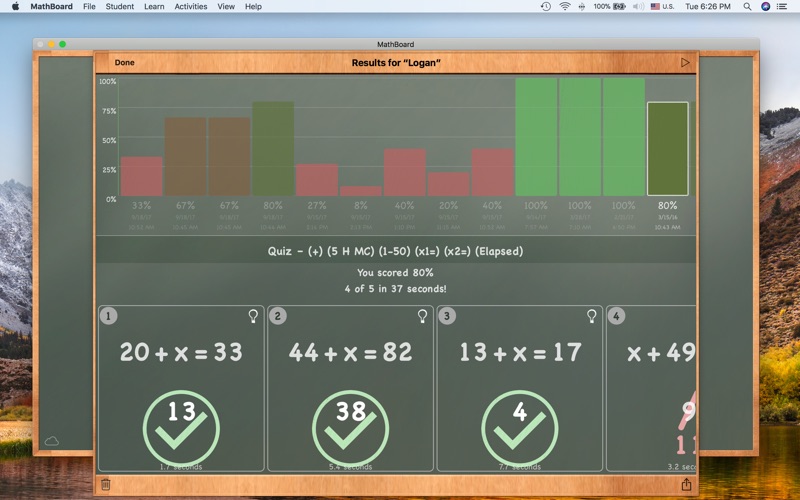This screenshot has width=800, height=500.
Task: Show hint lightbulb for 20 + x = 33
Action: 253,316
